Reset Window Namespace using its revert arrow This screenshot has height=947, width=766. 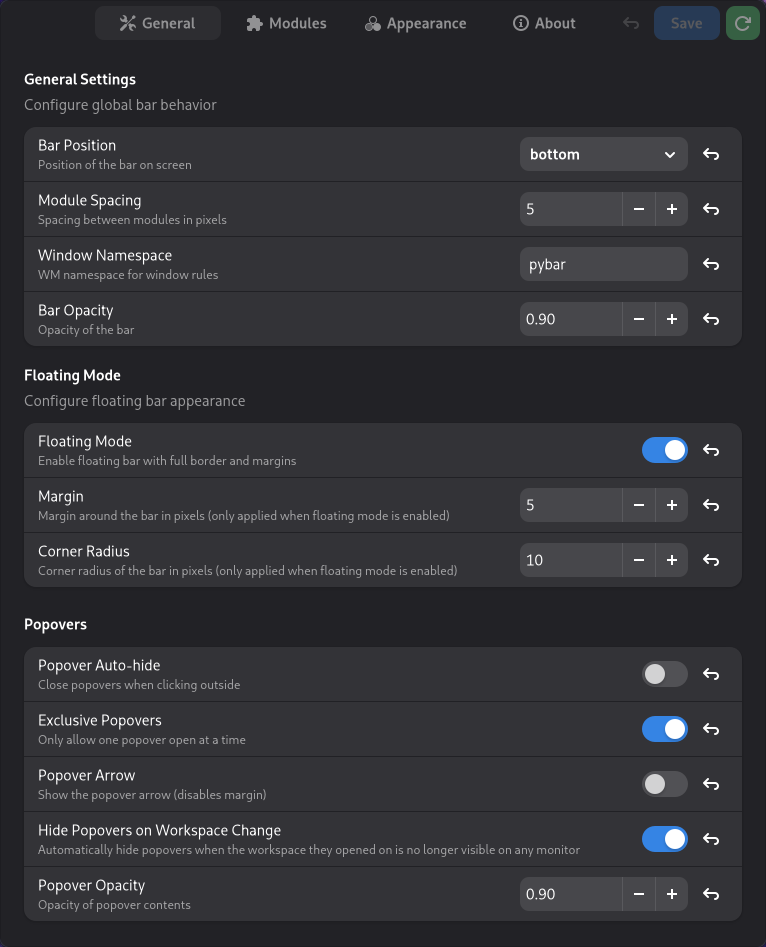(x=711, y=264)
